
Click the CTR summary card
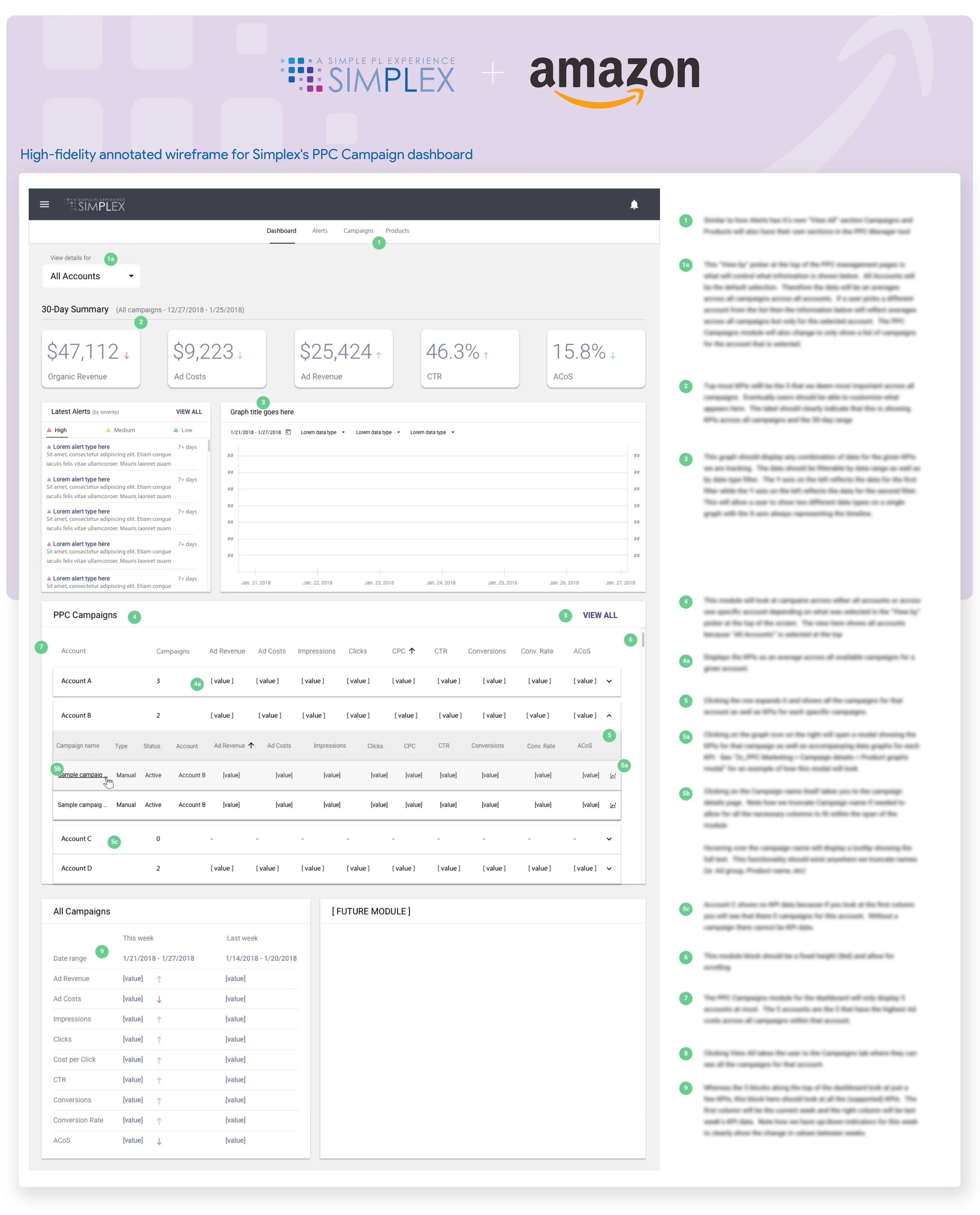click(x=470, y=359)
